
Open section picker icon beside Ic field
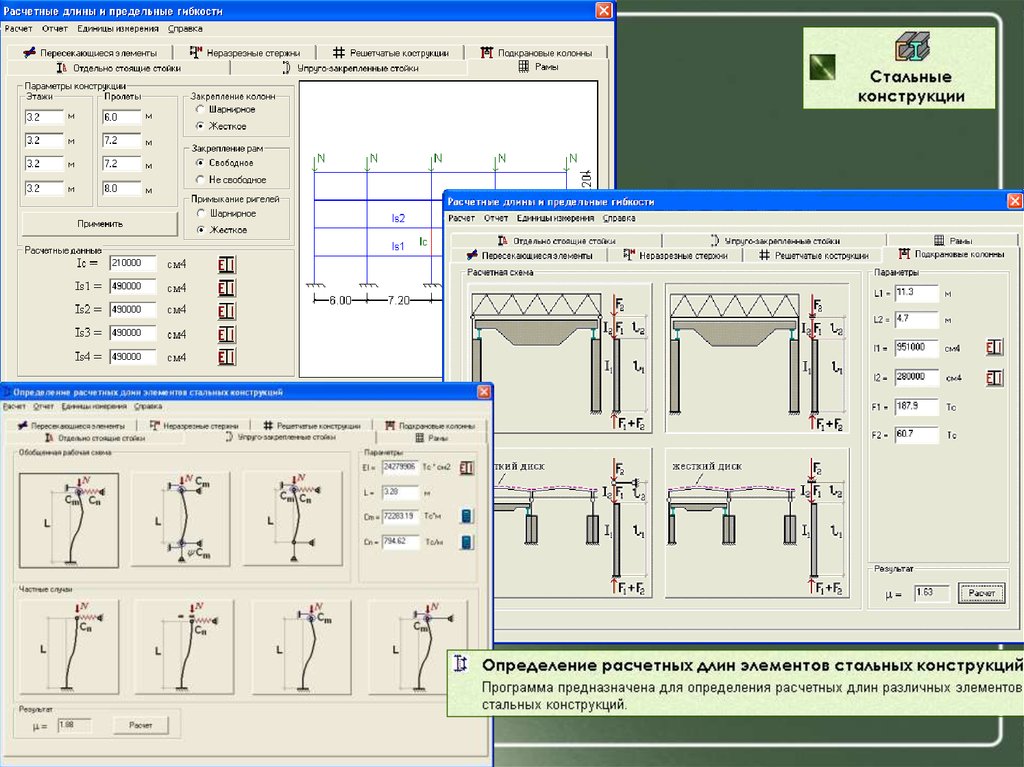[227, 264]
